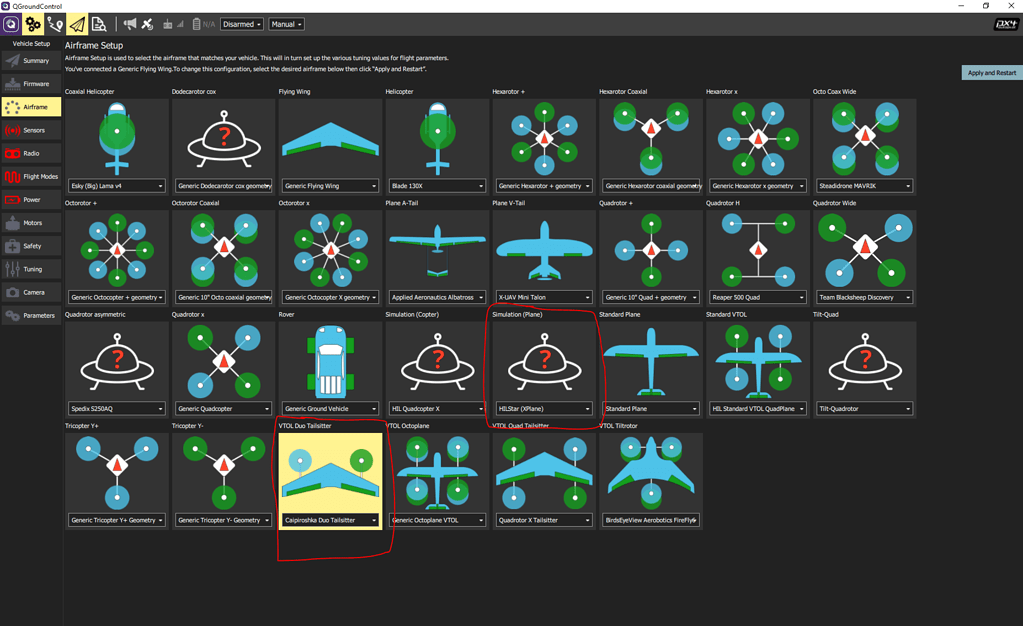
Task: Select the Standard Plane airframe image
Action: click(x=651, y=360)
